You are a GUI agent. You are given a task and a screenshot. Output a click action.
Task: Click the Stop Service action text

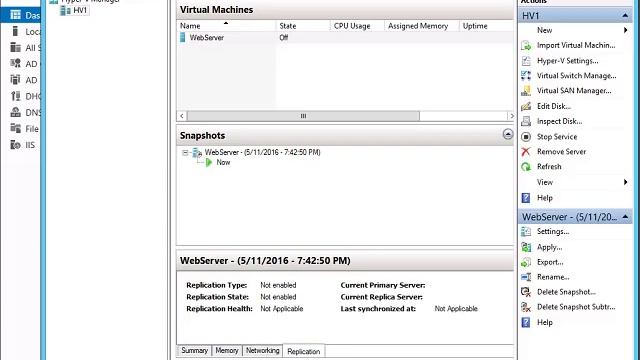click(557, 137)
